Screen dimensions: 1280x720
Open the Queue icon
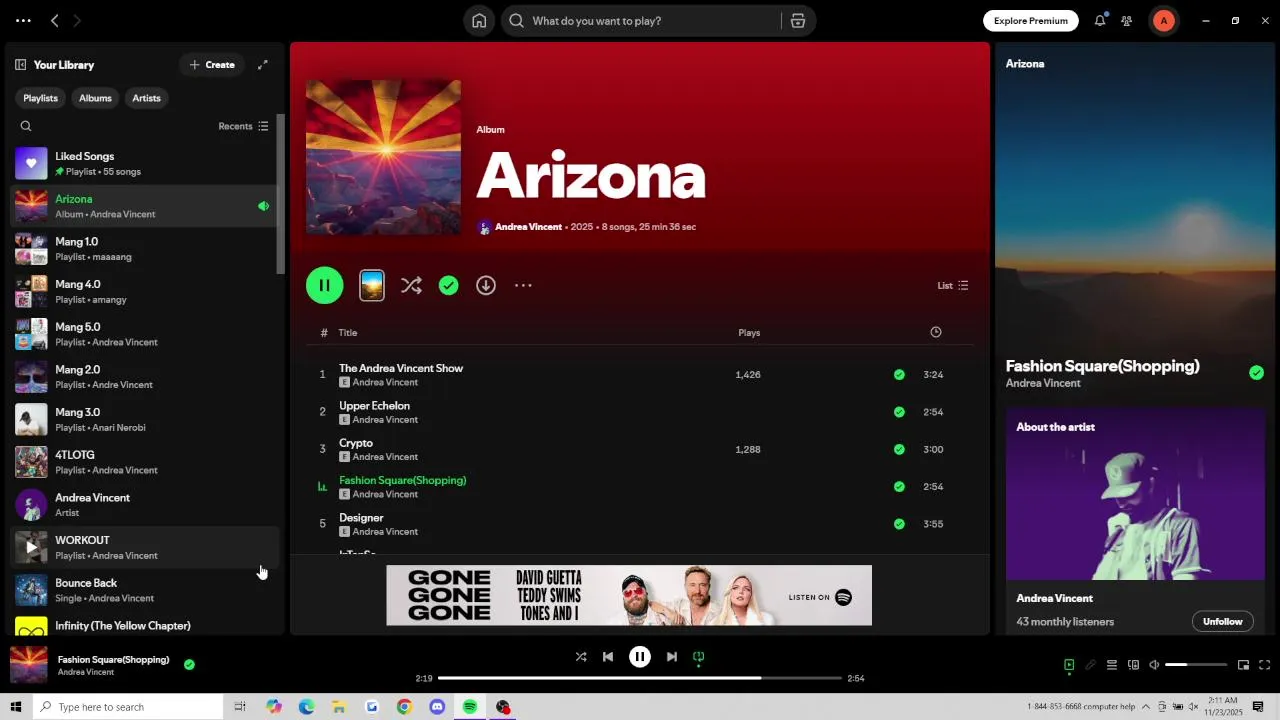click(1111, 665)
